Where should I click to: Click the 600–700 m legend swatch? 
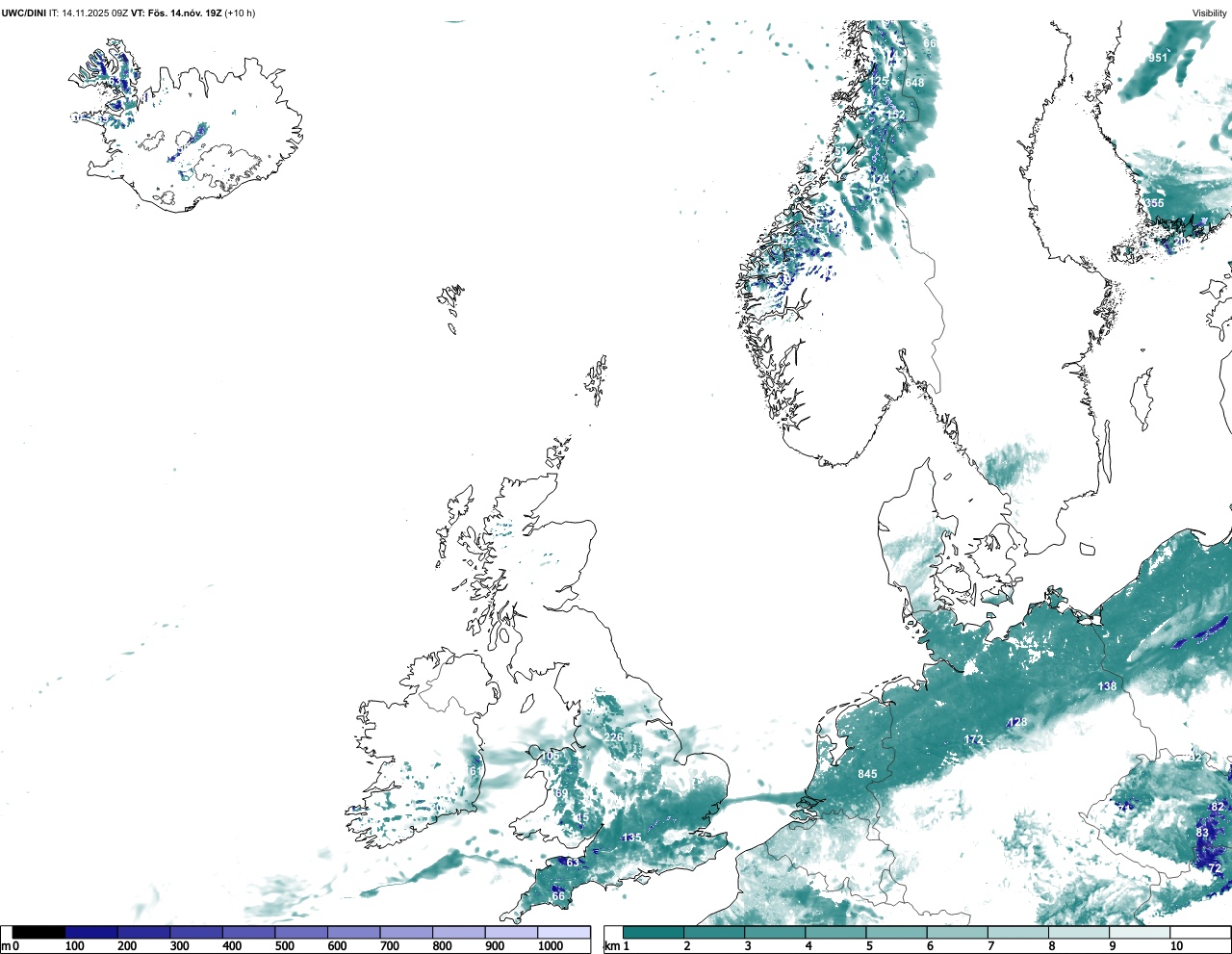coord(353,932)
